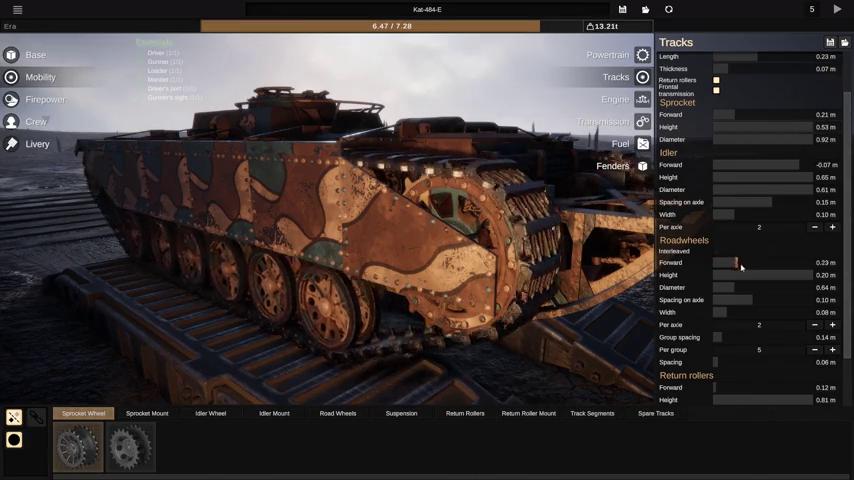Select the second sprocket wheel thumbnail

(x=131, y=447)
